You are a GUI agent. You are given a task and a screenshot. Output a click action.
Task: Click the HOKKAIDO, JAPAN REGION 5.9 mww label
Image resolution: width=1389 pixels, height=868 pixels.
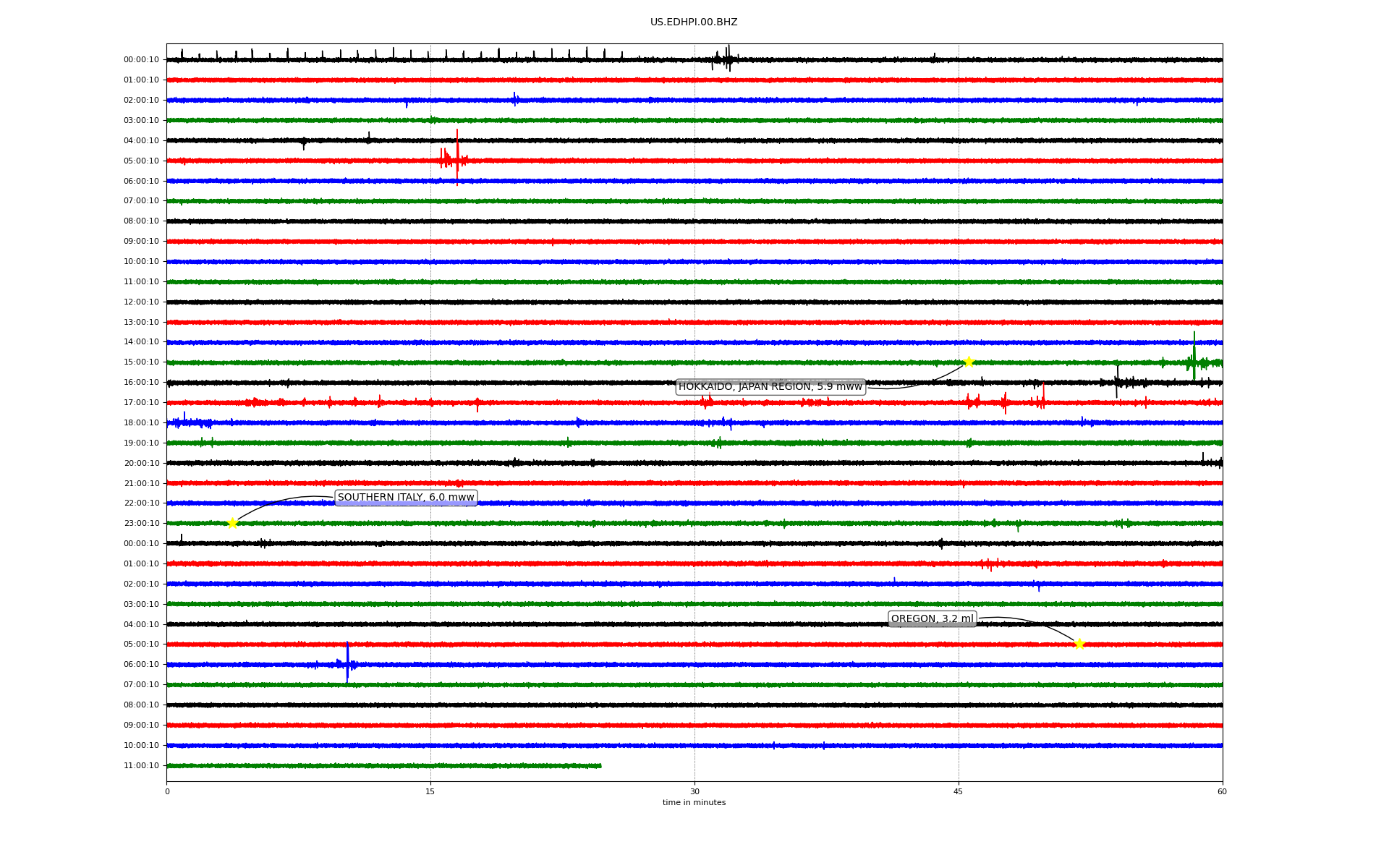click(x=770, y=387)
